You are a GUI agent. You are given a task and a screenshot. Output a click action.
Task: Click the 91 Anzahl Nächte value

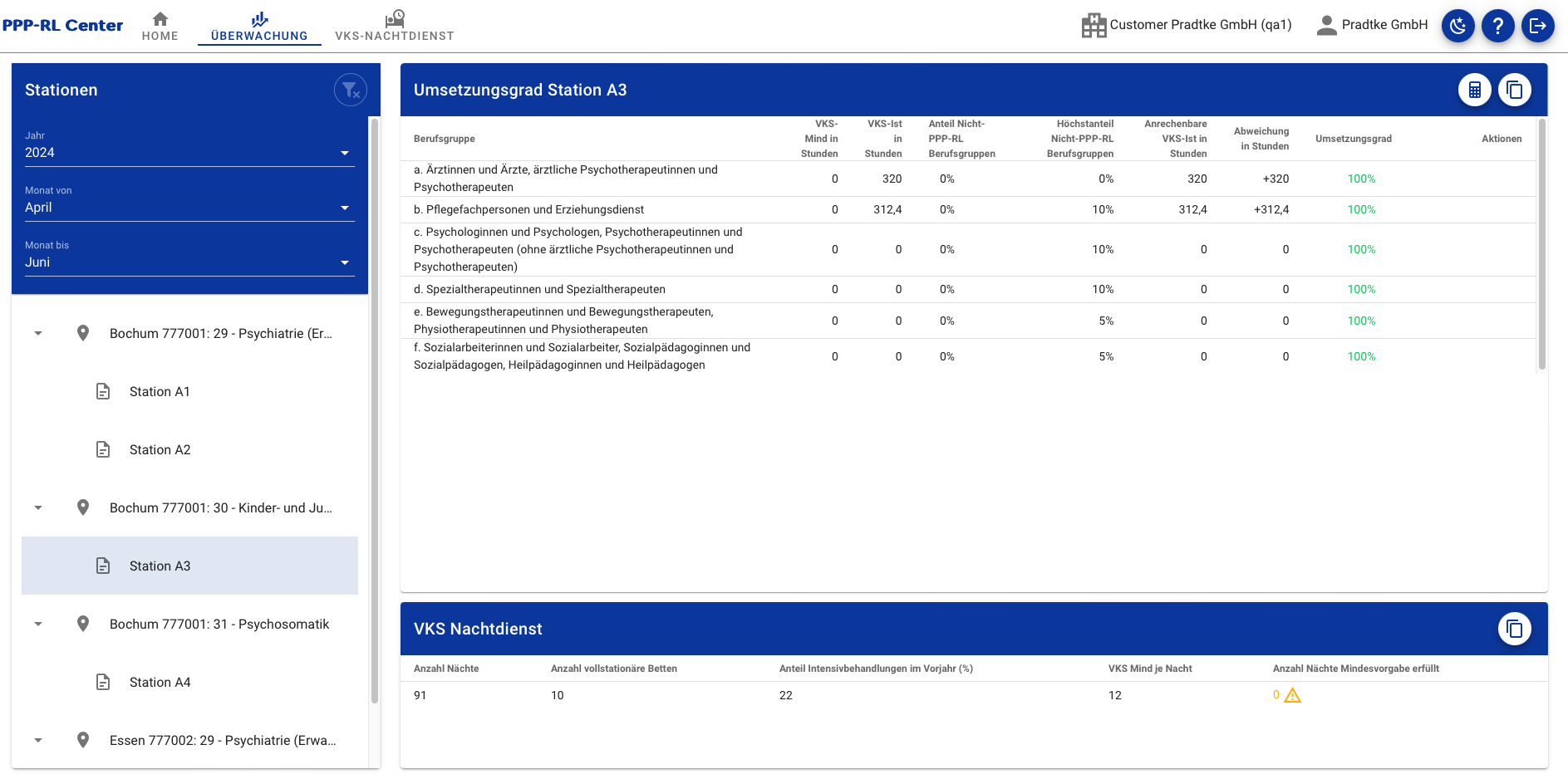420,695
